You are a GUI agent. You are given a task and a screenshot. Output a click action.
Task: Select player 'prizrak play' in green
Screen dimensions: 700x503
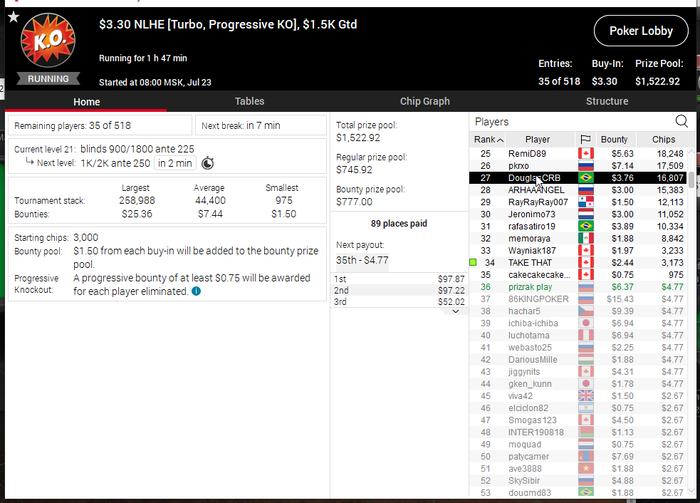pyautogui.click(x=530, y=287)
